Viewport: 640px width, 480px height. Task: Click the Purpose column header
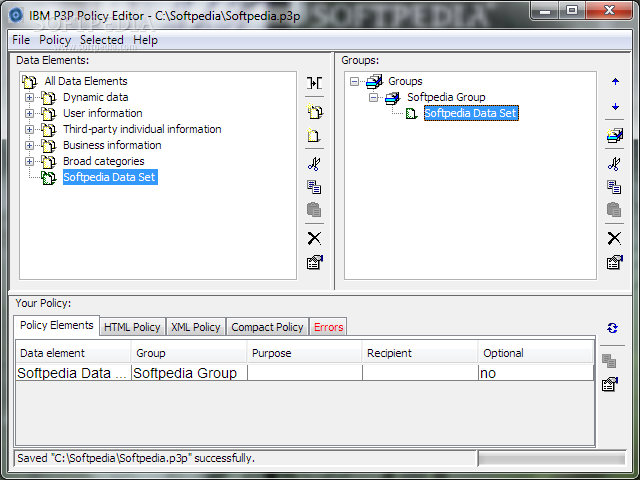[x=304, y=353]
